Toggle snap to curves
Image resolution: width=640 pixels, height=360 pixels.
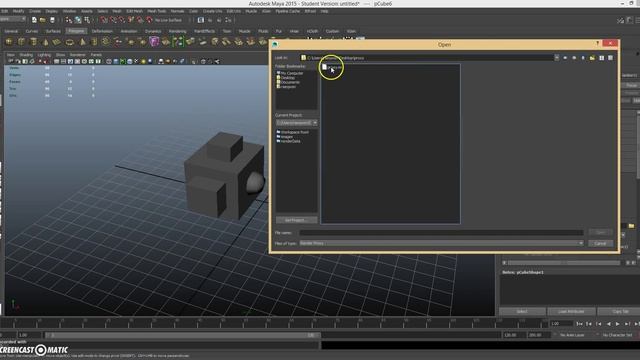tap(113, 20)
